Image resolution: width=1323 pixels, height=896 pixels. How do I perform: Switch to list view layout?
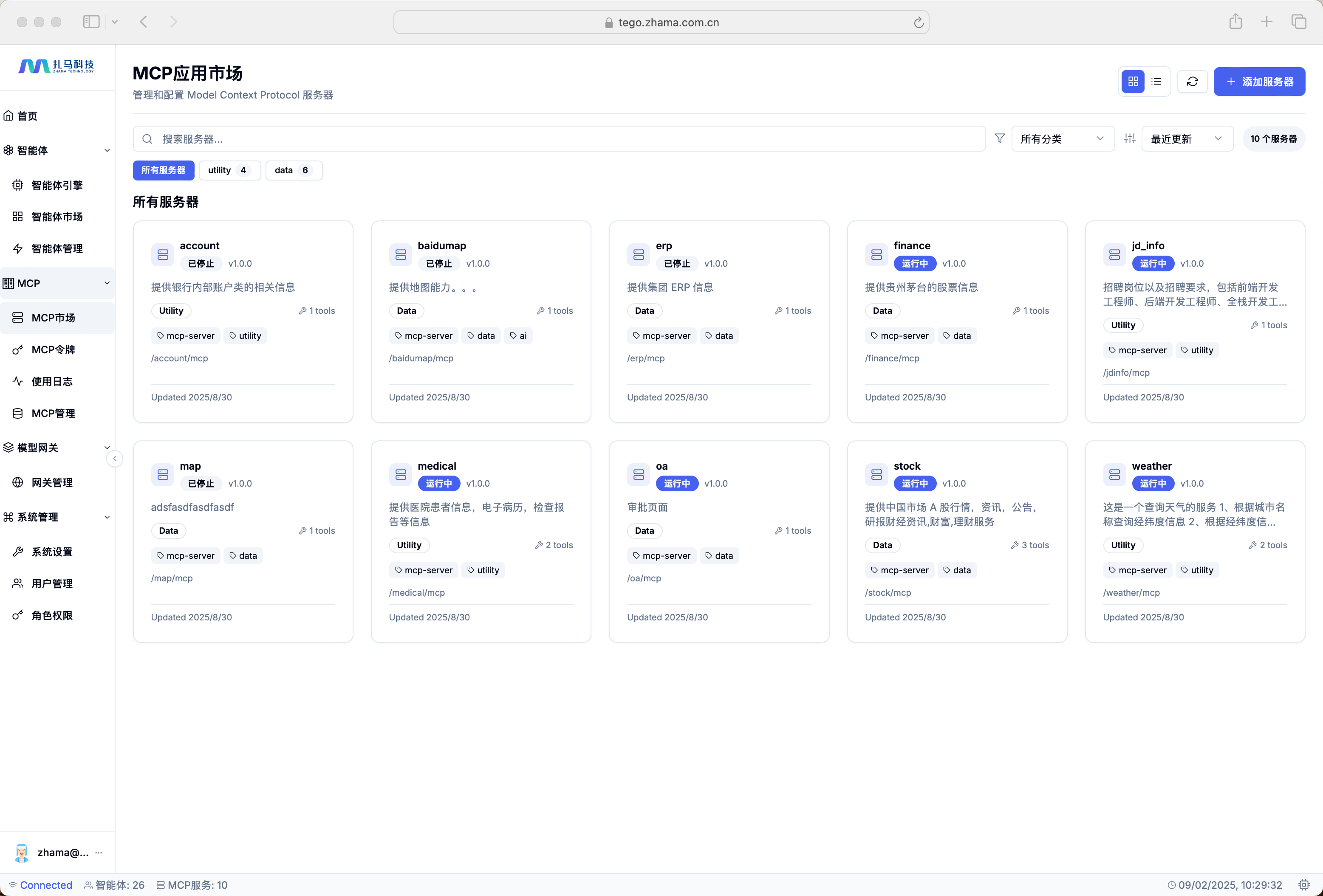1156,82
